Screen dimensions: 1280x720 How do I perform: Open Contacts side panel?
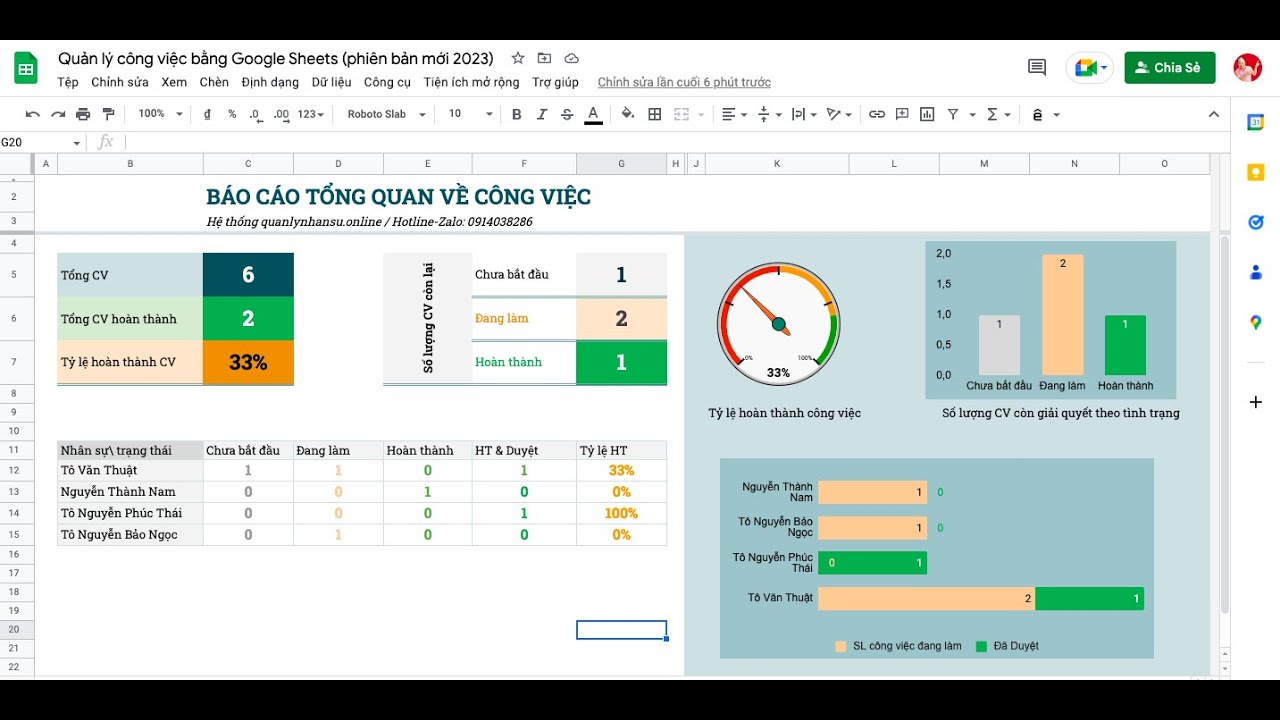click(1256, 272)
